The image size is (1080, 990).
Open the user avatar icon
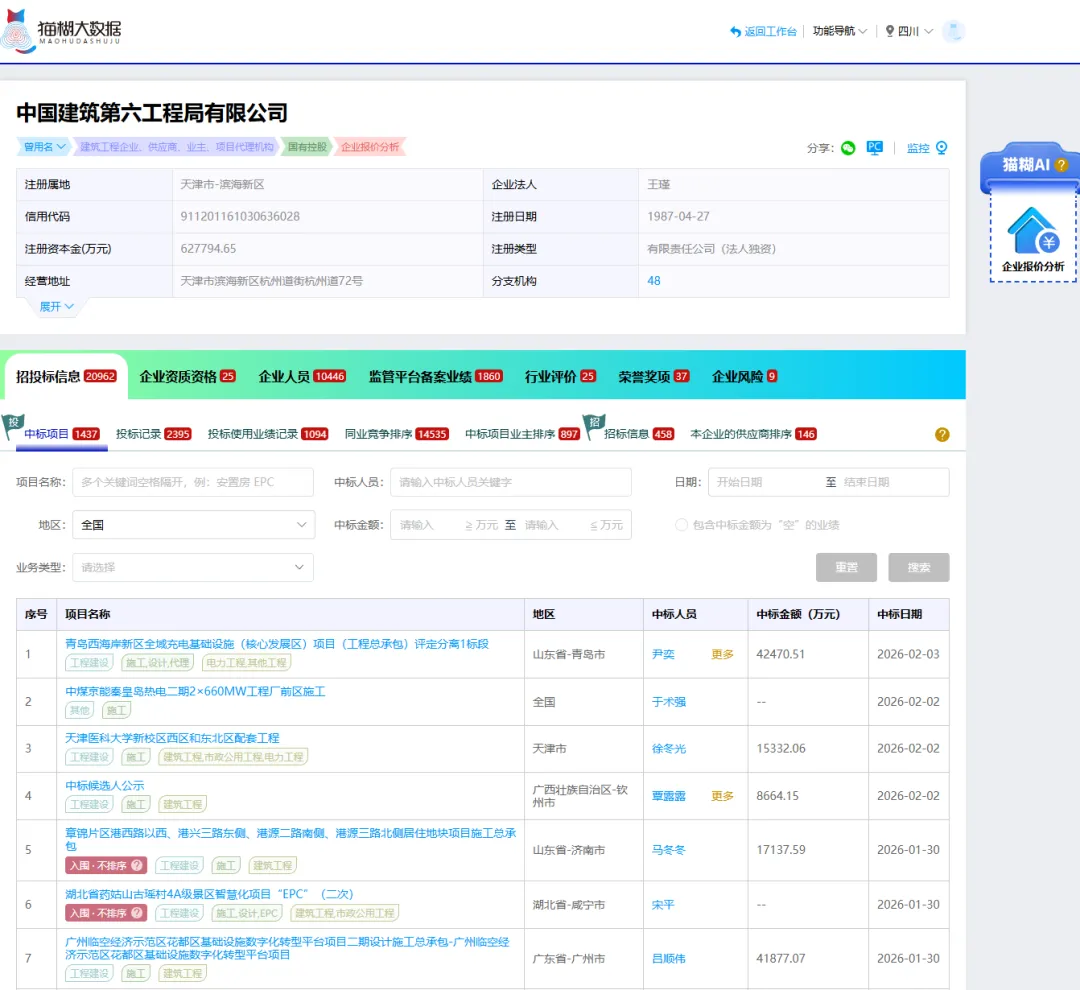click(x=953, y=31)
